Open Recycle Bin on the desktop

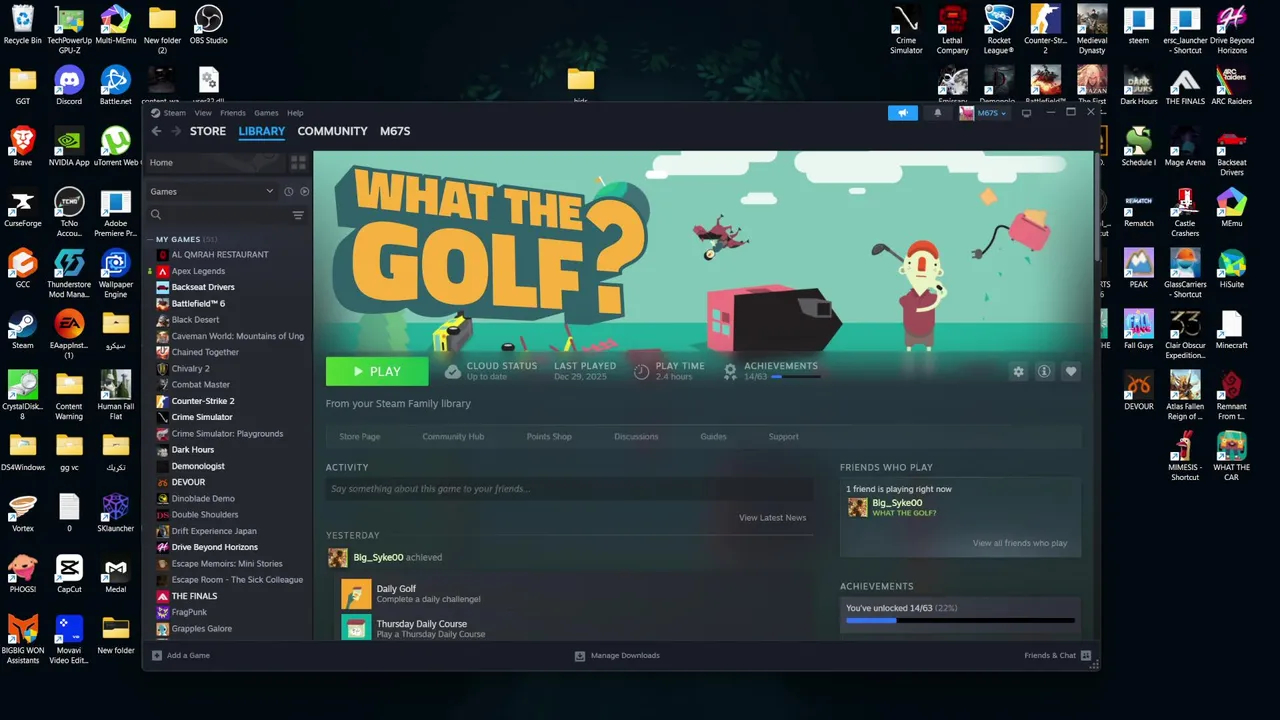click(22, 25)
